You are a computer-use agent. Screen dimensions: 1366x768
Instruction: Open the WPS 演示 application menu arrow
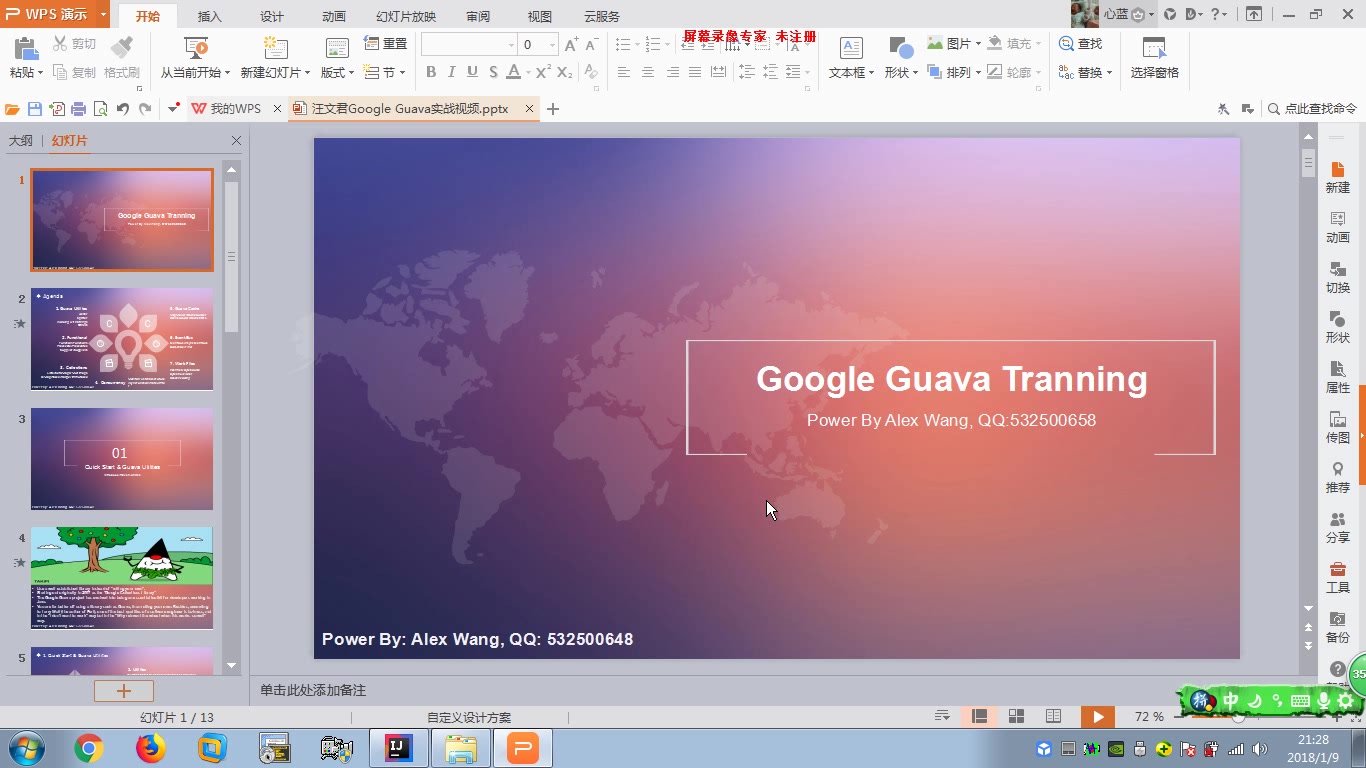point(103,15)
